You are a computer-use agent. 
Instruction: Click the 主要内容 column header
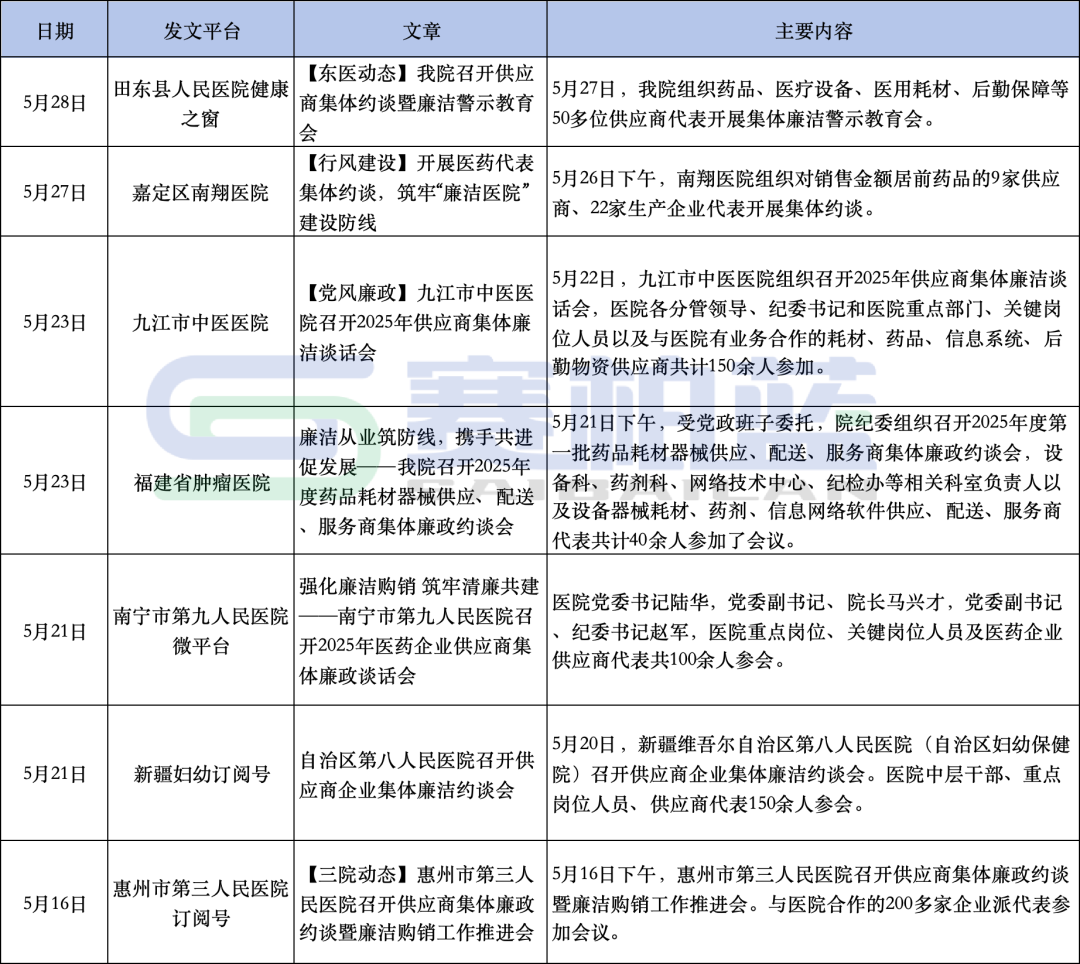pos(812,29)
